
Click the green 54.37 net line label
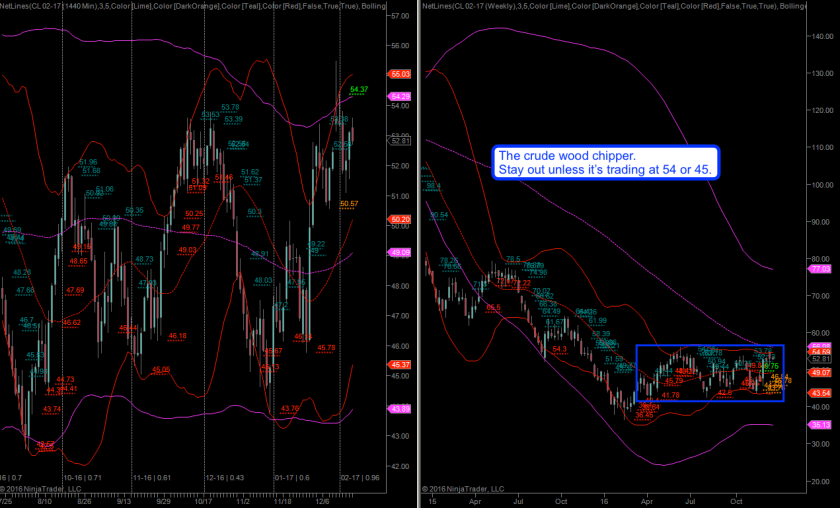tap(359, 90)
